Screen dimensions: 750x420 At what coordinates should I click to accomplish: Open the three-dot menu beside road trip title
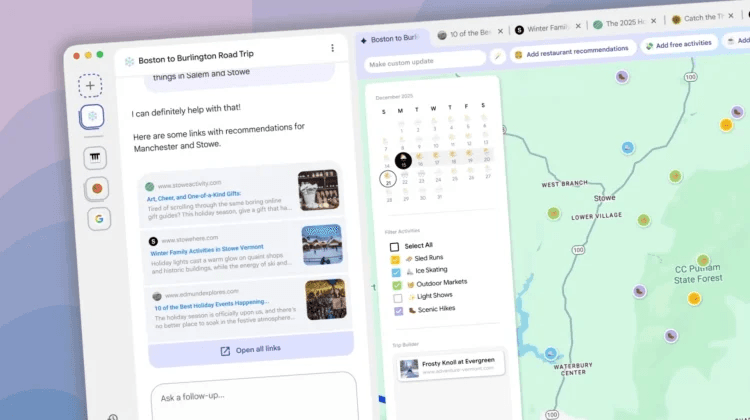pyautogui.click(x=332, y=48)
